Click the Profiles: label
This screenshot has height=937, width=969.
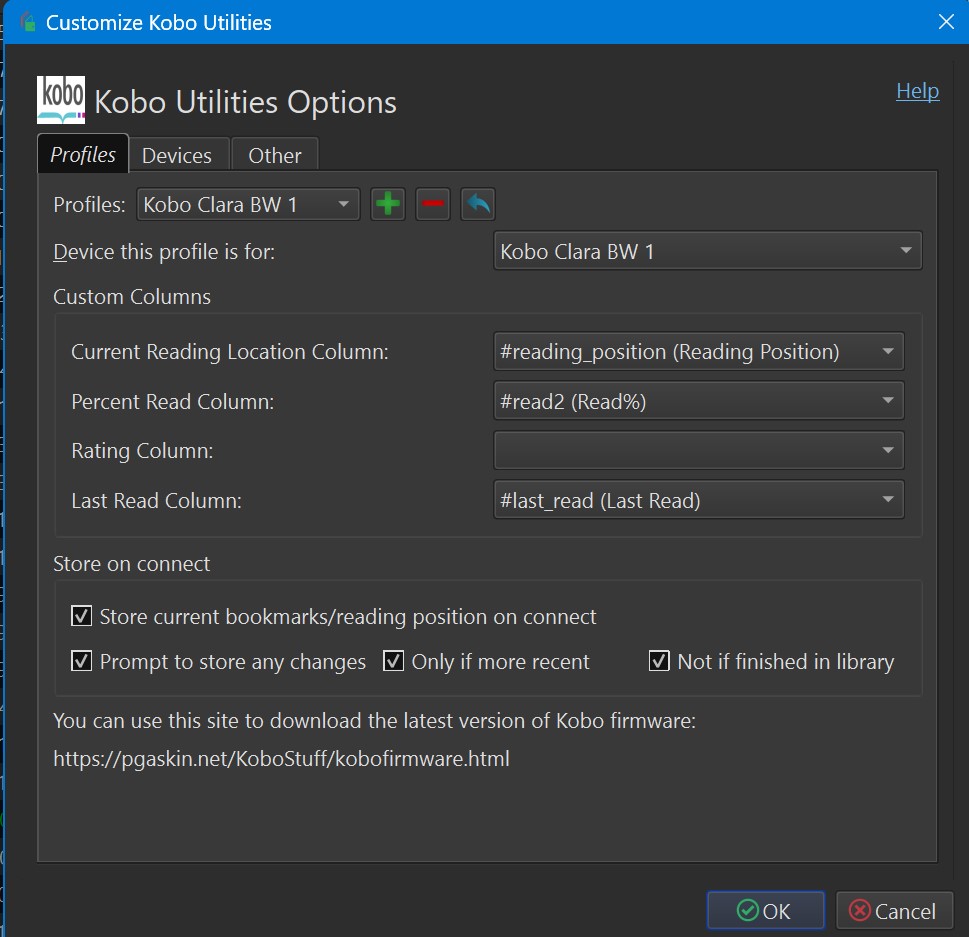pyautogui.click(x=90, y=205)
